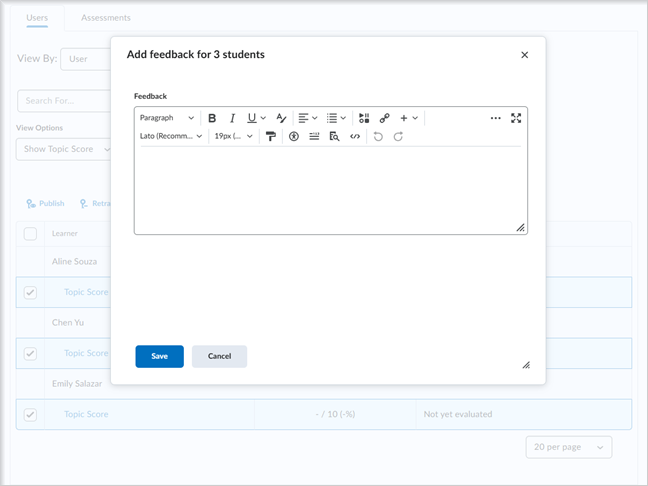
Task: Open the Insert Stuff tool
Action: point(364,118)
